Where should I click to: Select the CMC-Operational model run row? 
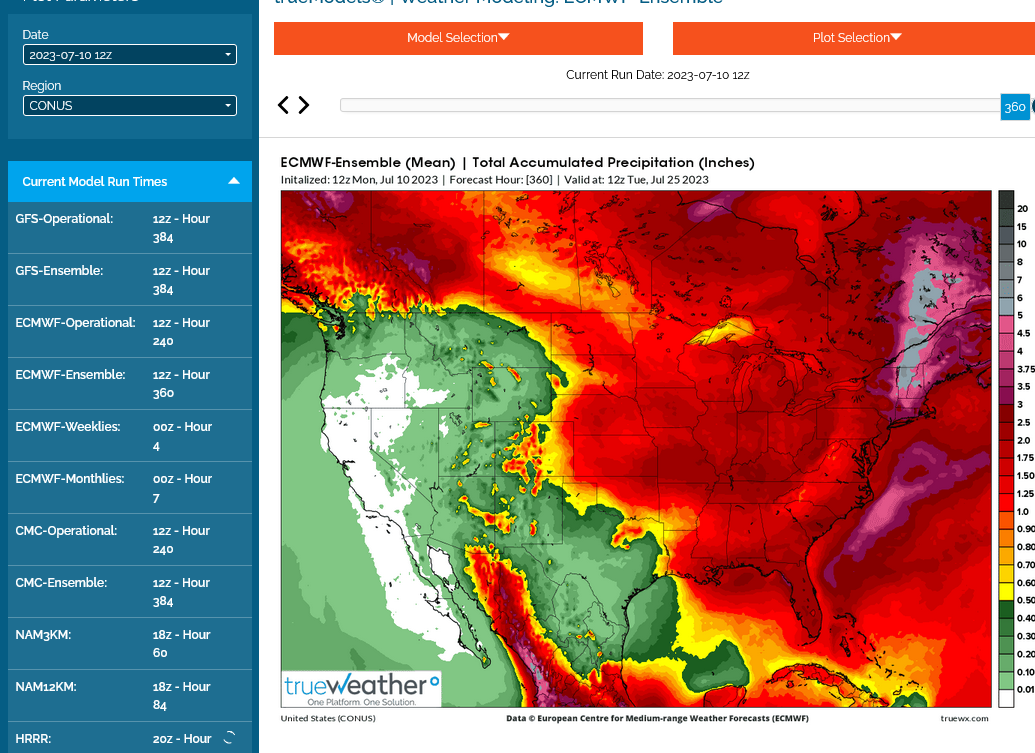tap(129, 540)
